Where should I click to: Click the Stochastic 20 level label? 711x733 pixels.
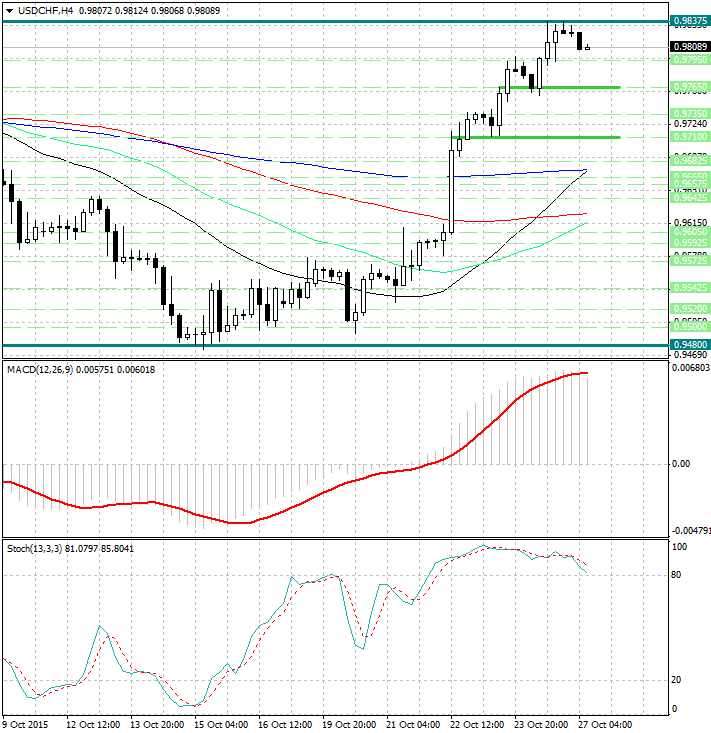point(676,680)
